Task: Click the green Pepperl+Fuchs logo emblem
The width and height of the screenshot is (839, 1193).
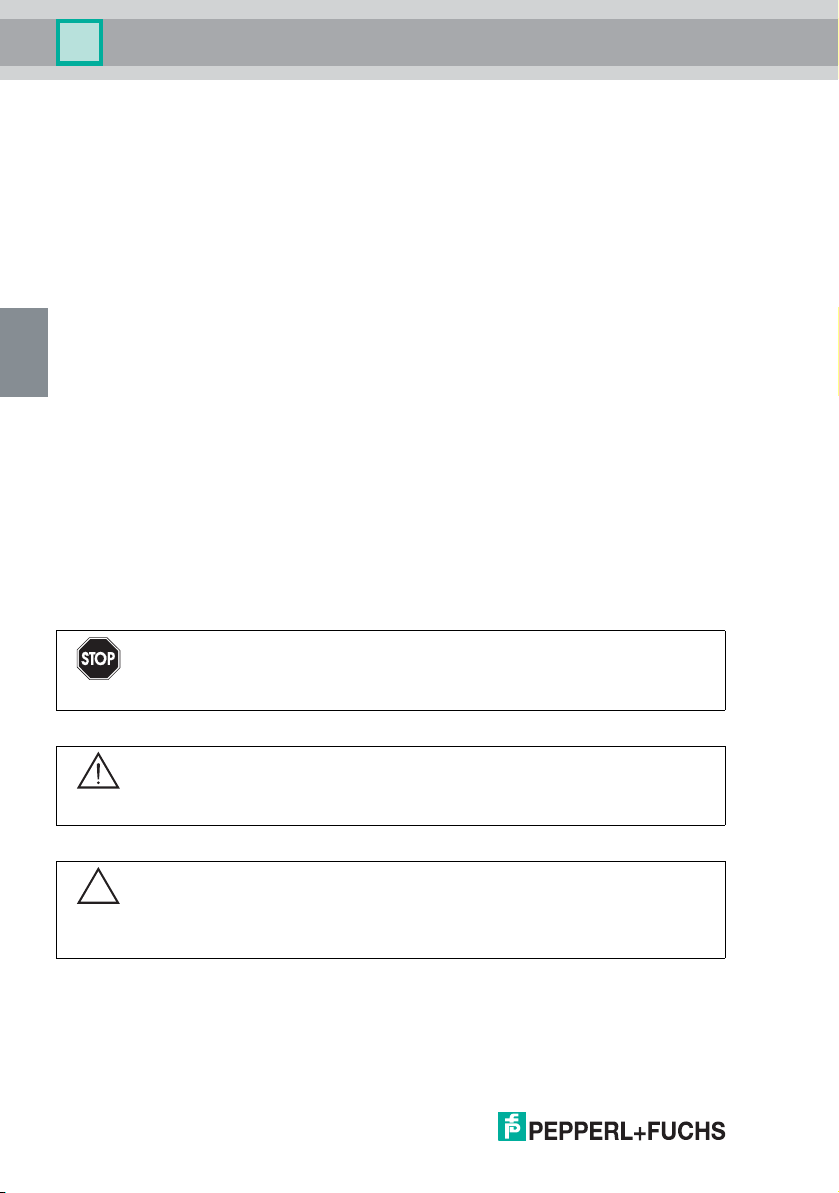Action: pyautogui.click(x=512, y=1126)
